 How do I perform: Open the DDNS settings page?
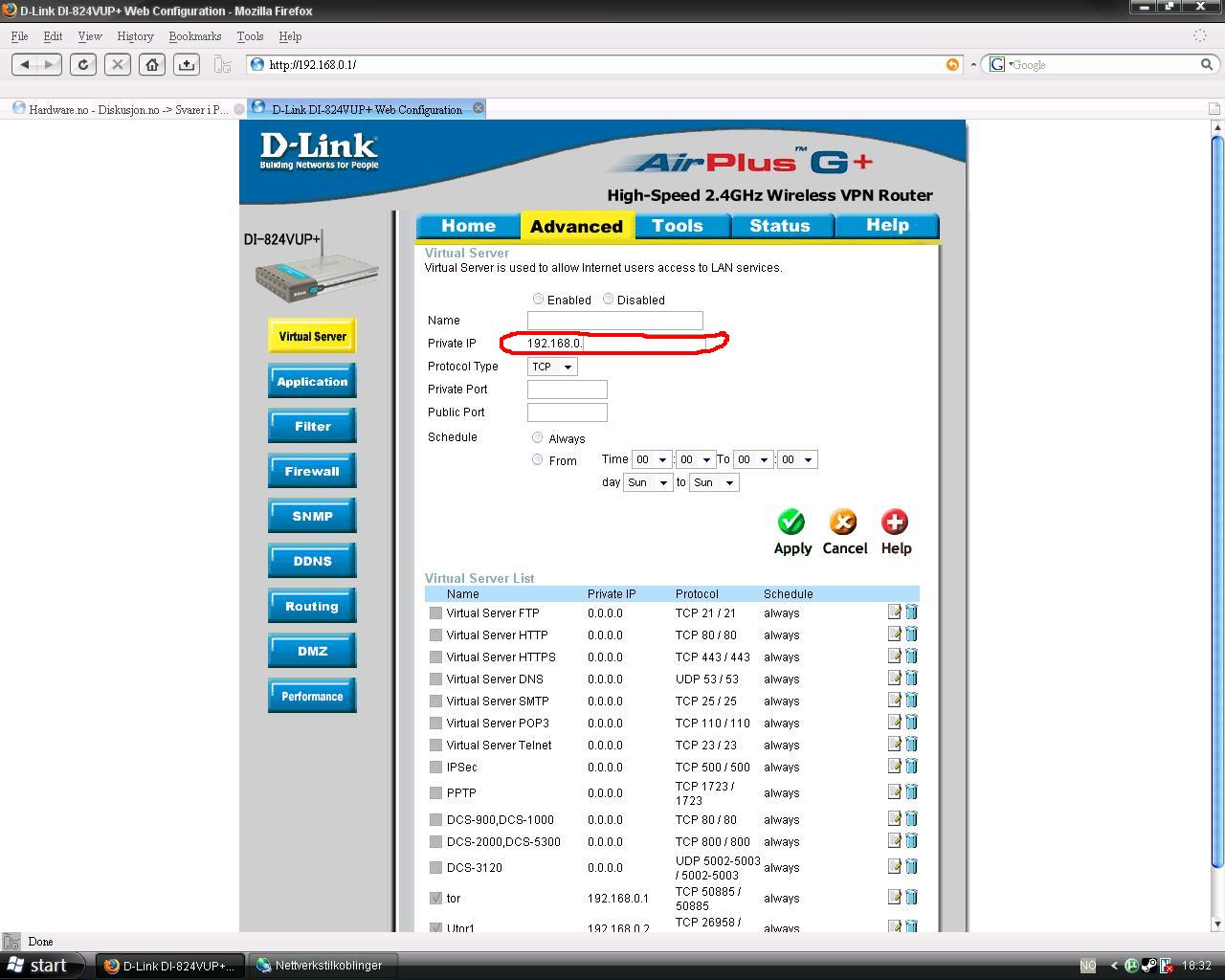click(312, 561)
